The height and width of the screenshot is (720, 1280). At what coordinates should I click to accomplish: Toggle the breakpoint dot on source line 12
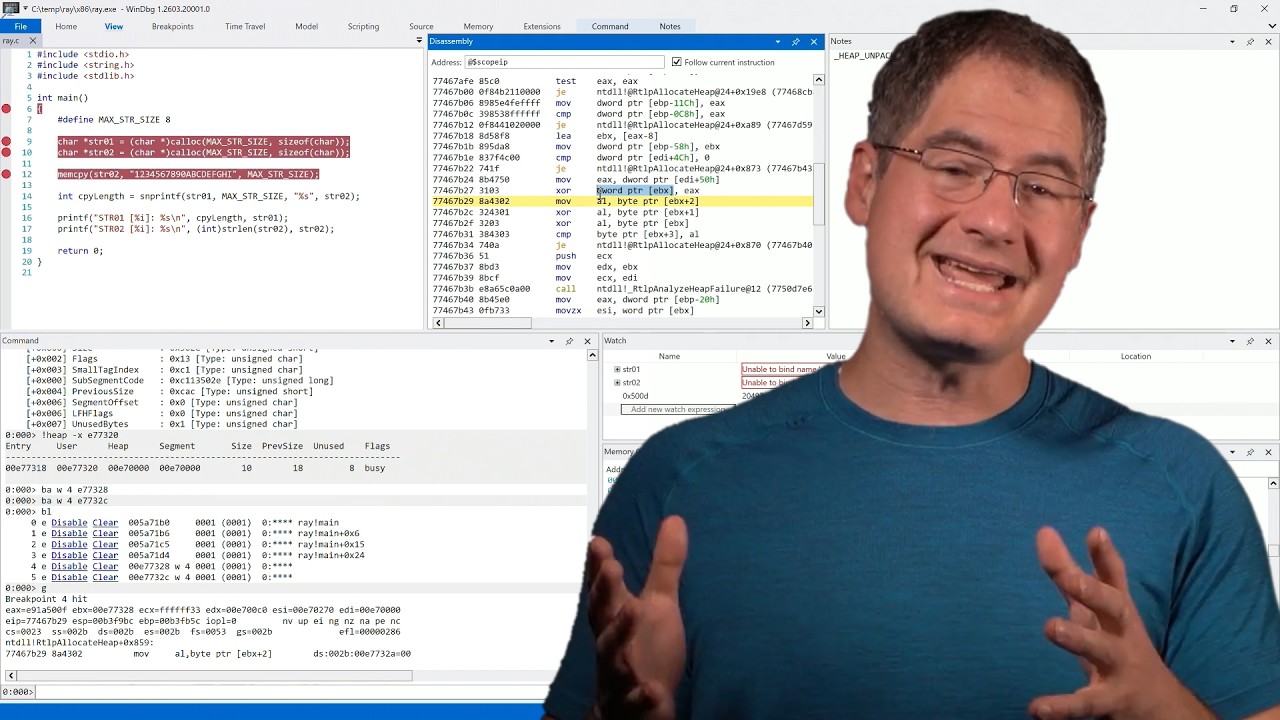tap(6, 175)
